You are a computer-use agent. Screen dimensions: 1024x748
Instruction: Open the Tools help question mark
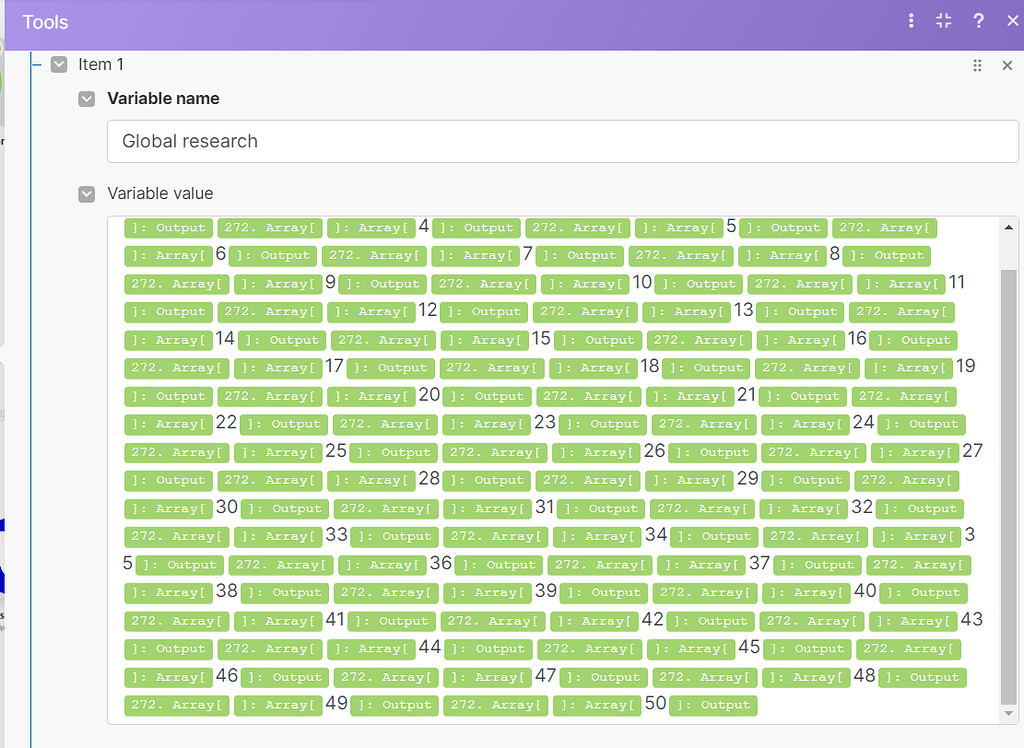[979, 21]
